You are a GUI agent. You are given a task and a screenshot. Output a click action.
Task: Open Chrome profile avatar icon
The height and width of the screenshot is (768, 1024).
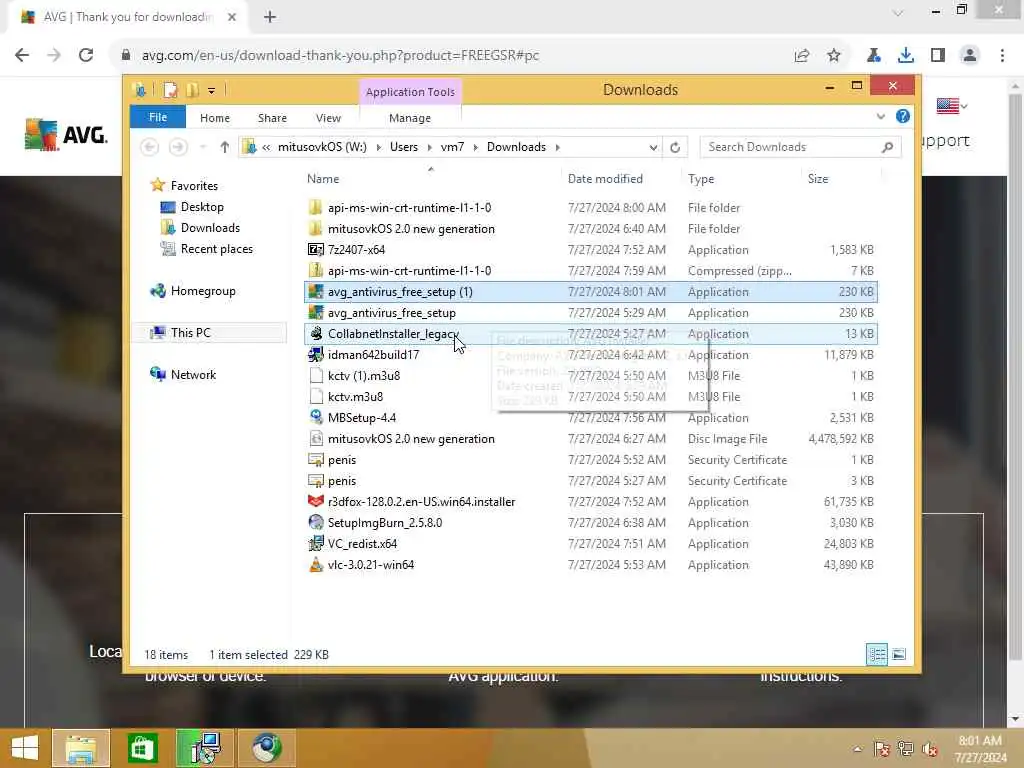[970, 56]
